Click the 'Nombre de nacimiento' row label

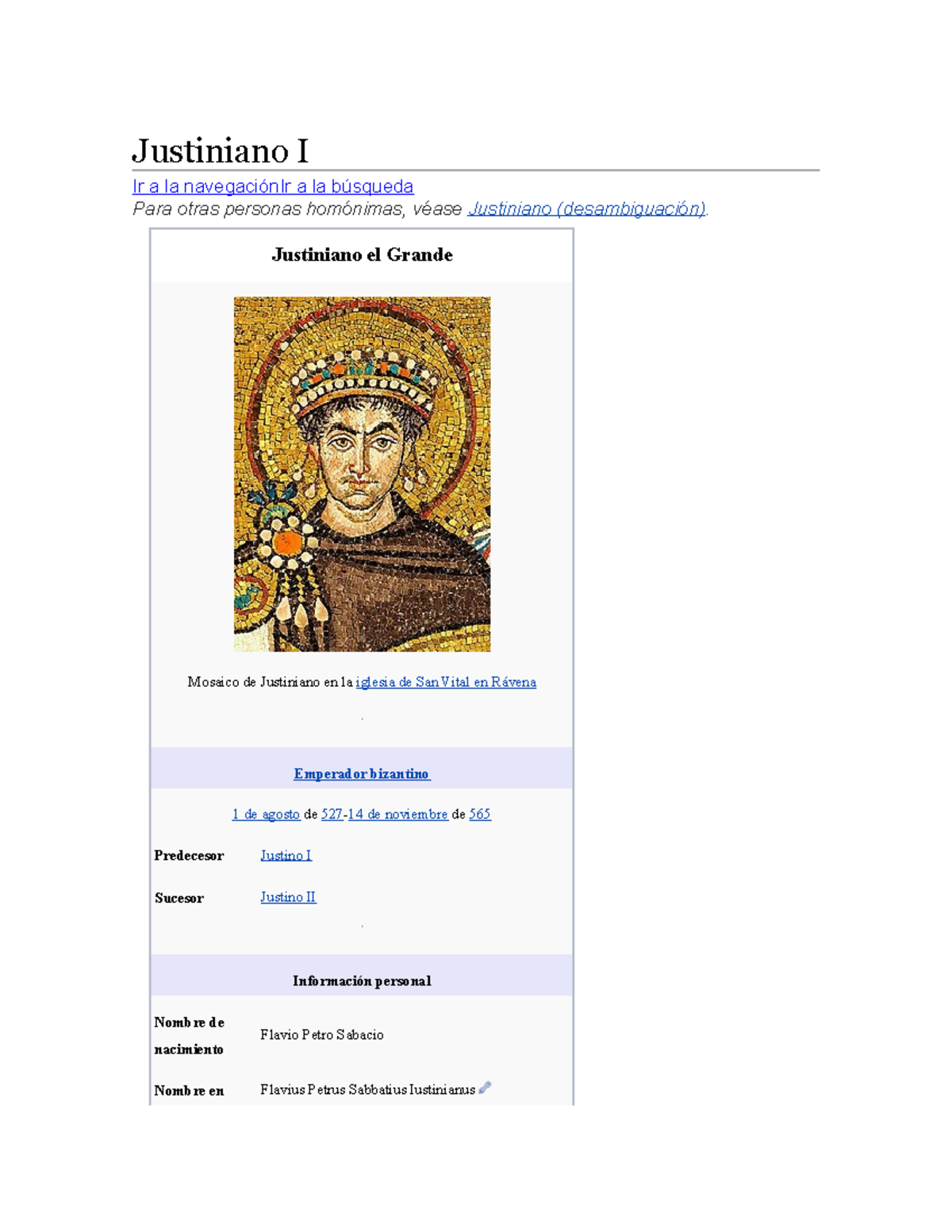189,1035
